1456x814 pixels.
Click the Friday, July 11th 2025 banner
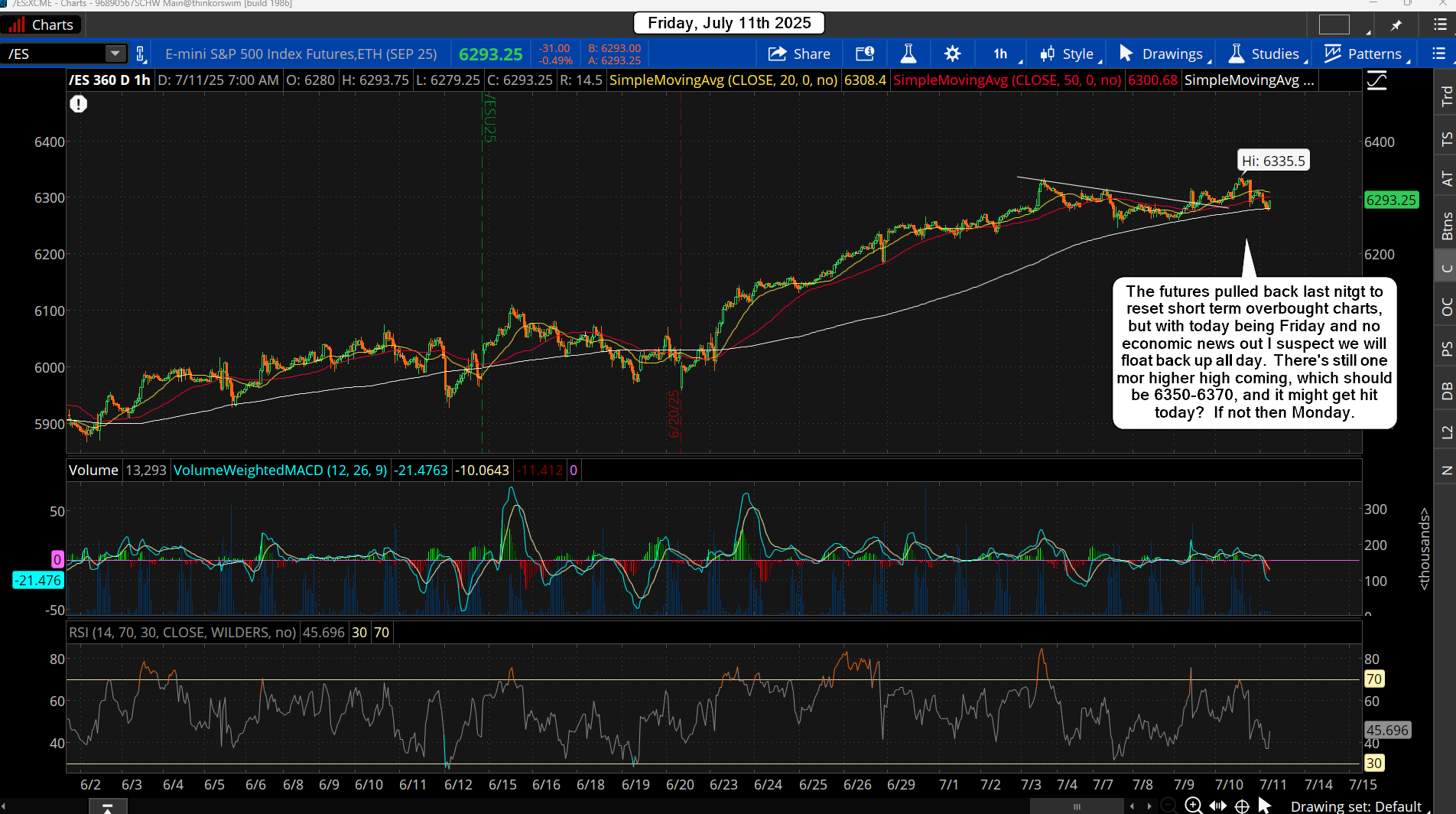pos(729,23)
